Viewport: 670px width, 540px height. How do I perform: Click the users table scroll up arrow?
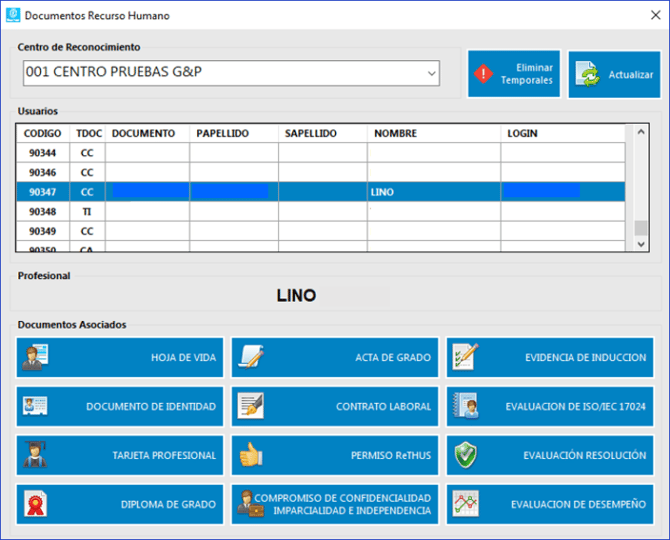(x=641, y=132)
